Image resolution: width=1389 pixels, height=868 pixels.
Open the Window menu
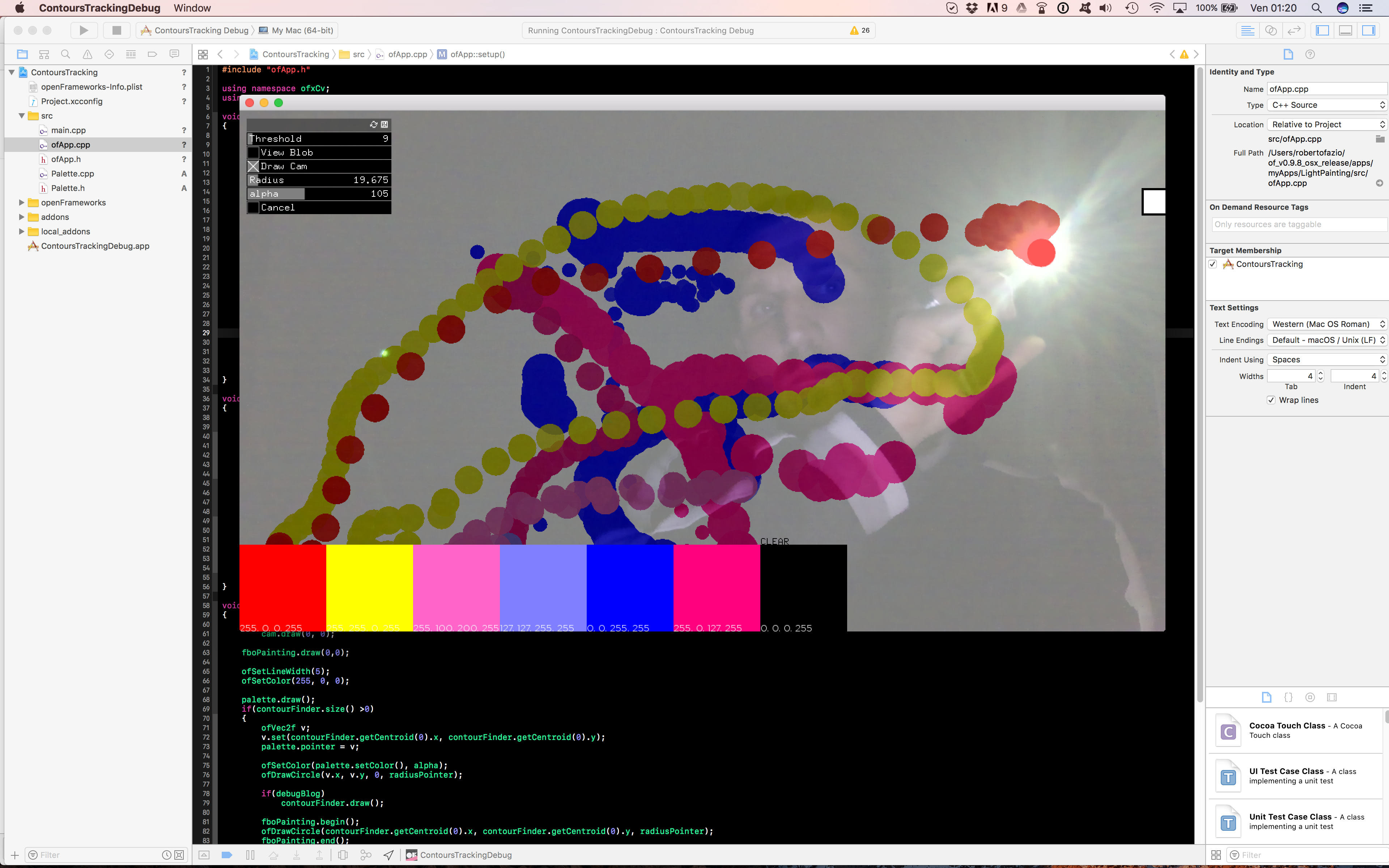192,8
